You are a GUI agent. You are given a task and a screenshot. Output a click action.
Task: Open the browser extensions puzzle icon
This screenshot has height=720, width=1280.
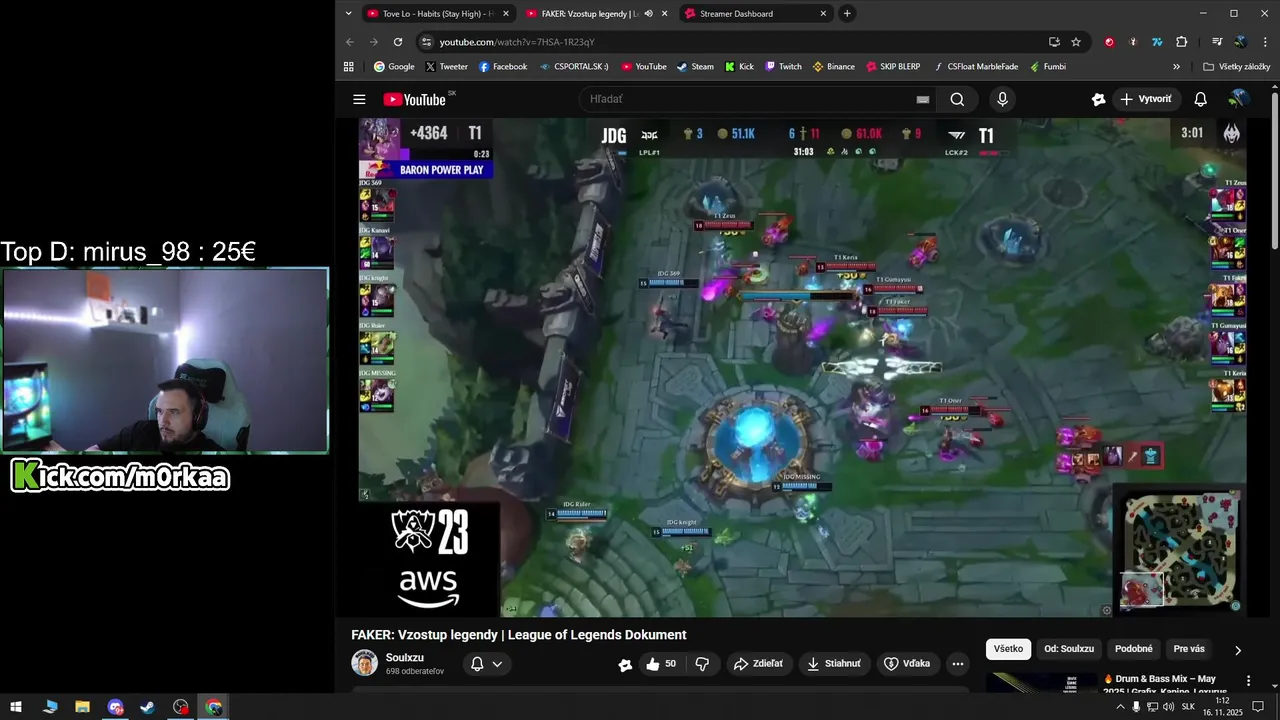(x=1182, y=42)
